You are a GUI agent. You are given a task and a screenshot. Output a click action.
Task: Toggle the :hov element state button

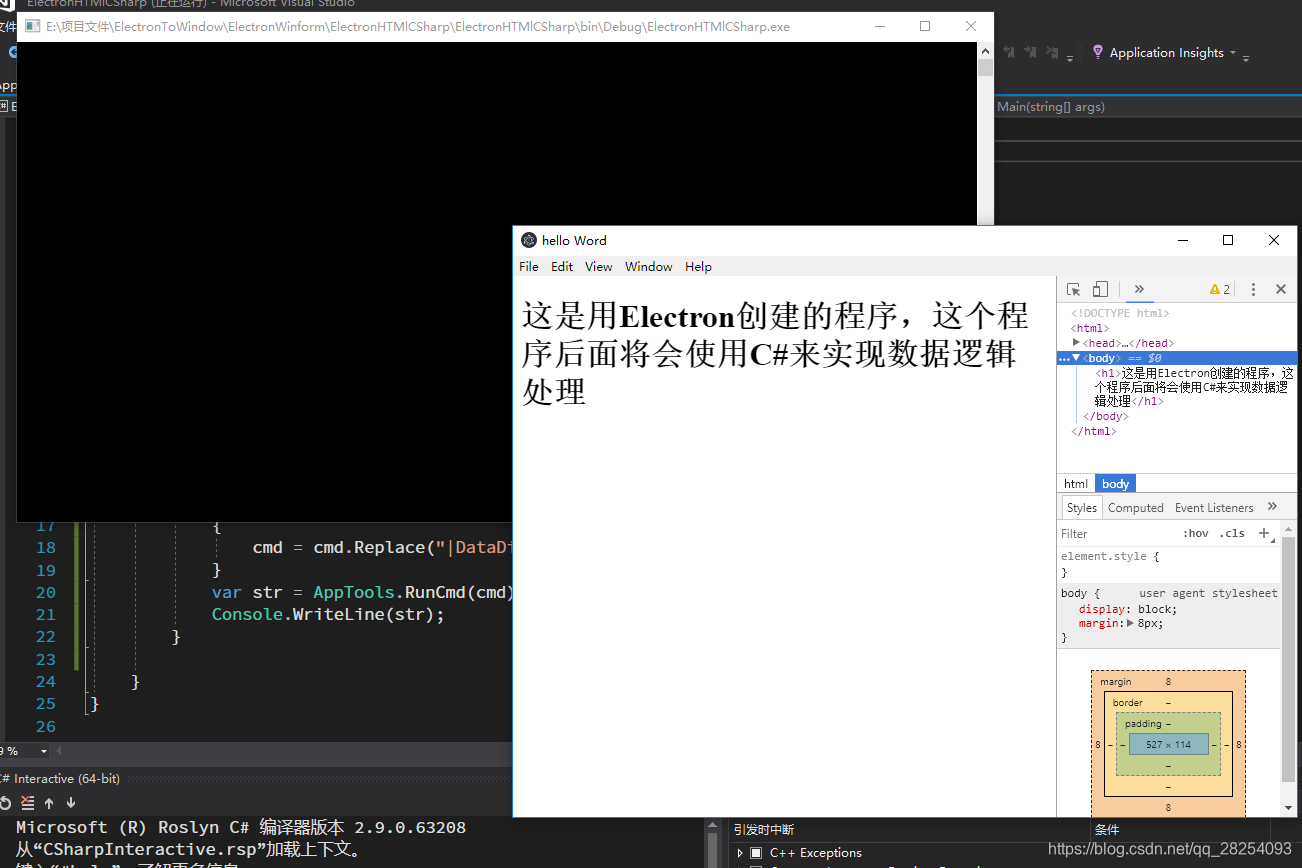(x=1195, y=534)
